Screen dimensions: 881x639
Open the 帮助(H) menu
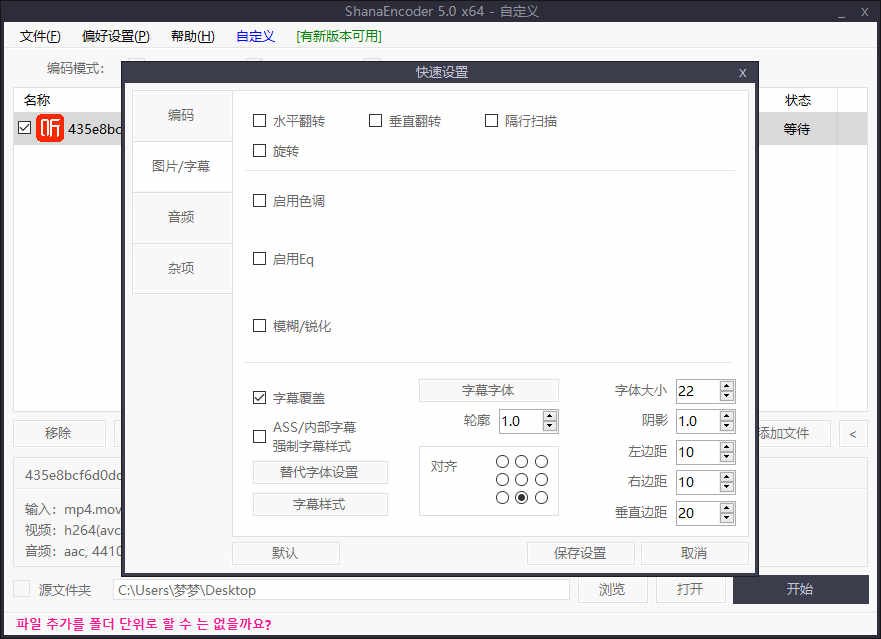coord(193,37)
